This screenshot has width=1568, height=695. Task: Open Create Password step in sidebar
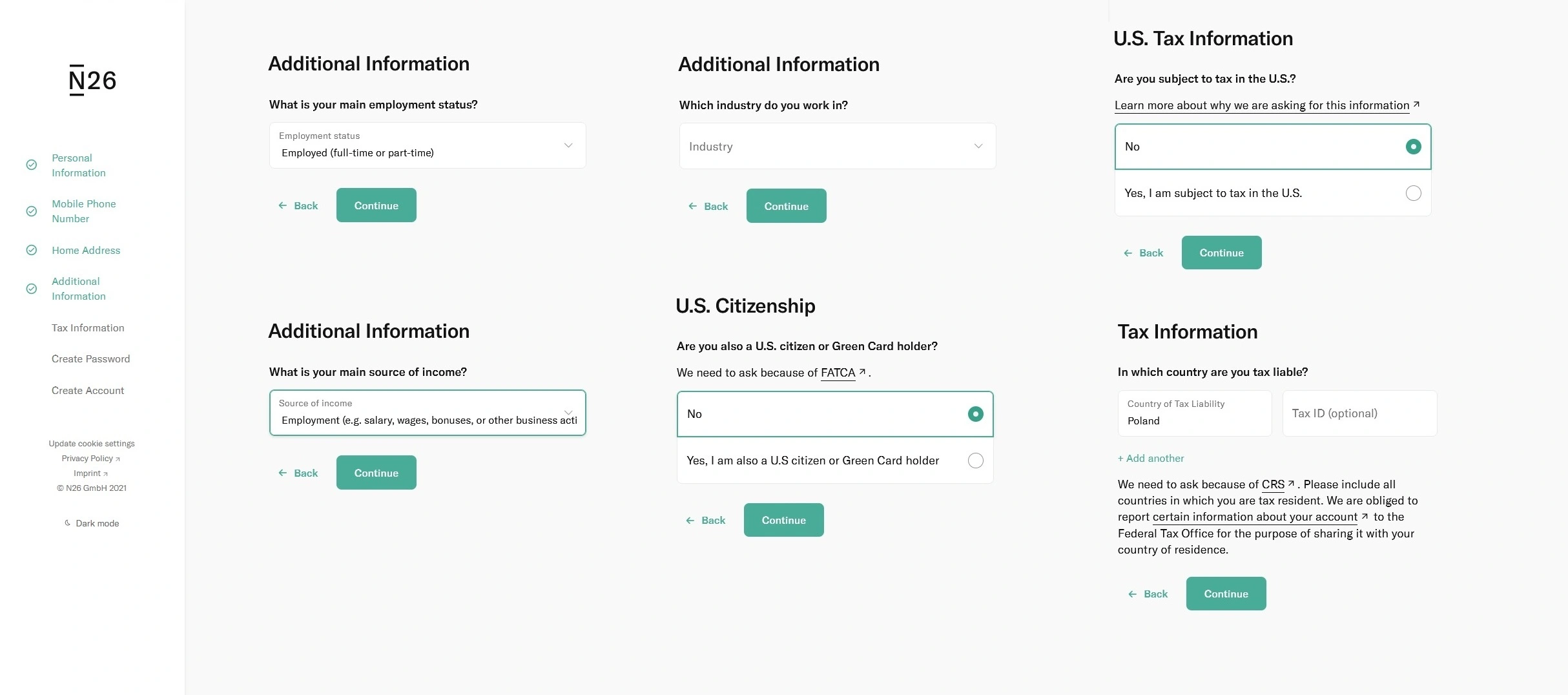tap(90, 358)
